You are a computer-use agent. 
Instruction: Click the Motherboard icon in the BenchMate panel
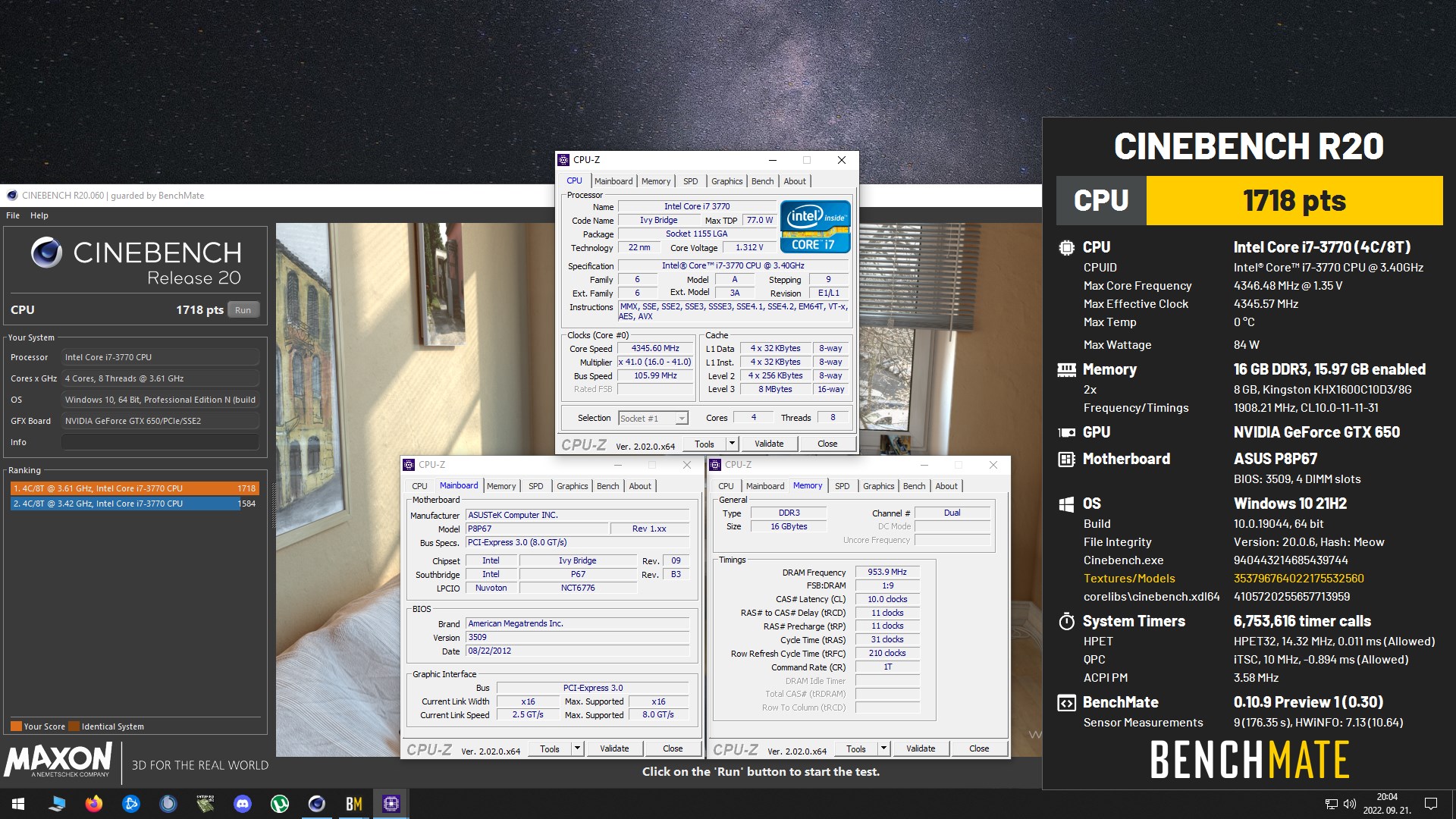click(1066, 459)
